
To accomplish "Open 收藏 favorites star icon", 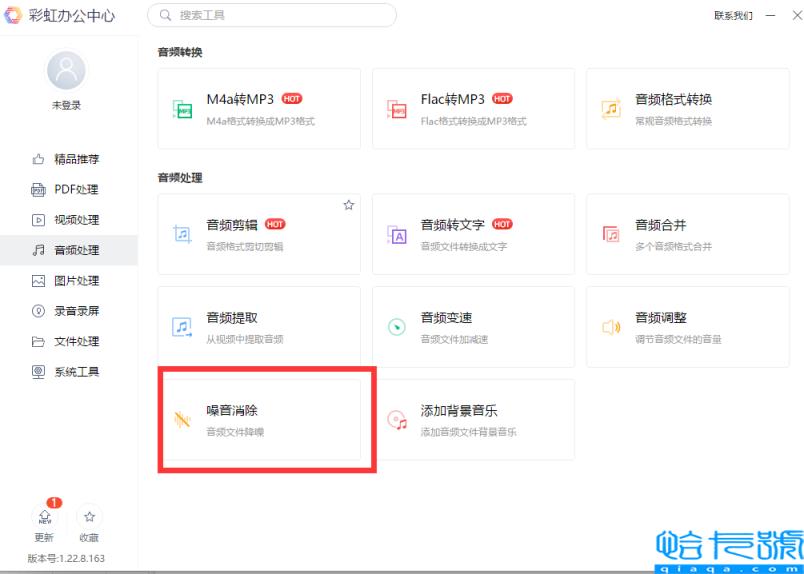I will click(89, 517).
